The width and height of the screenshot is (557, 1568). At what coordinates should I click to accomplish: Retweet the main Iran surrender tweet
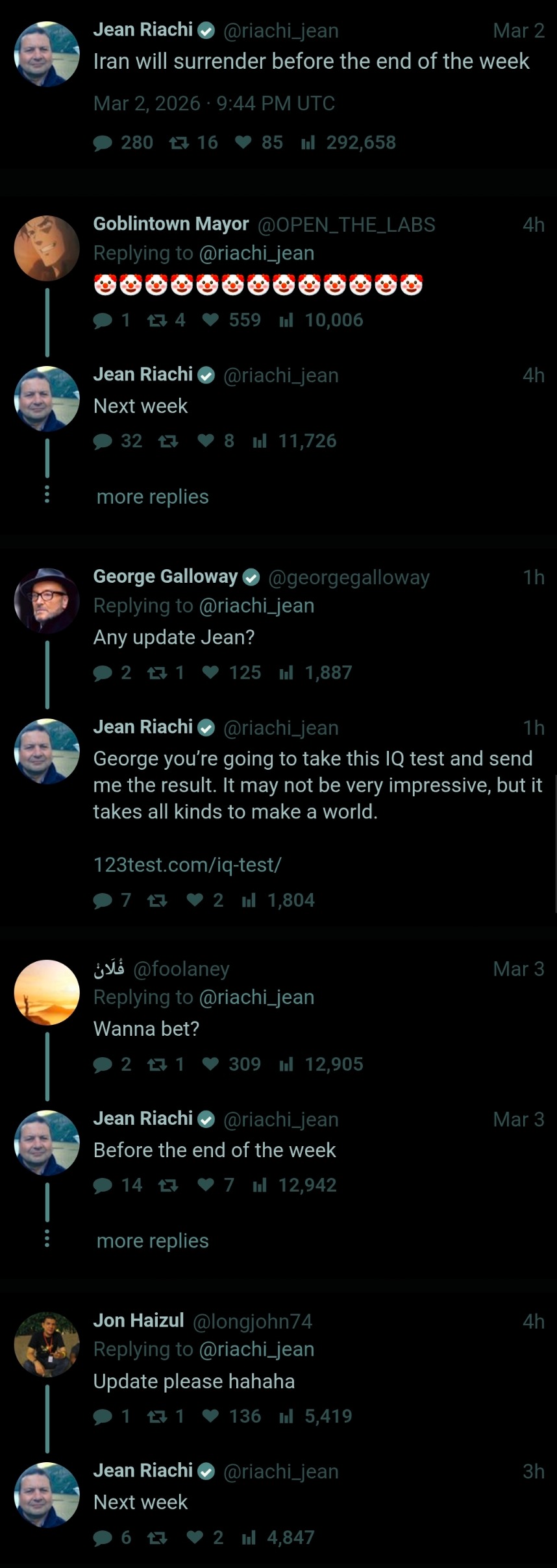(179, 143)
